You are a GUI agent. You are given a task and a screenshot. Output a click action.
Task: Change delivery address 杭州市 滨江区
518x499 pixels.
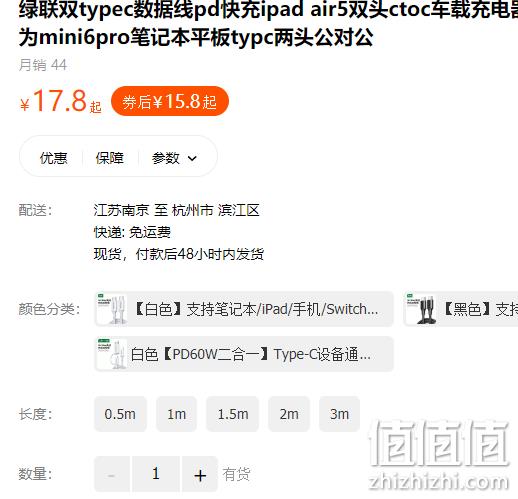coord(216,210)
